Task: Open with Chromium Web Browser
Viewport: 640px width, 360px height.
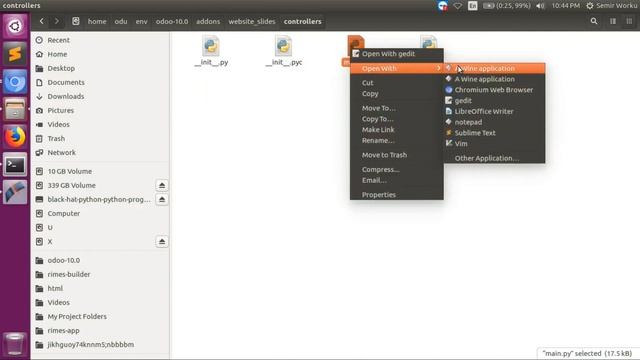Action: pyautogui.click(x=494, y=90)
